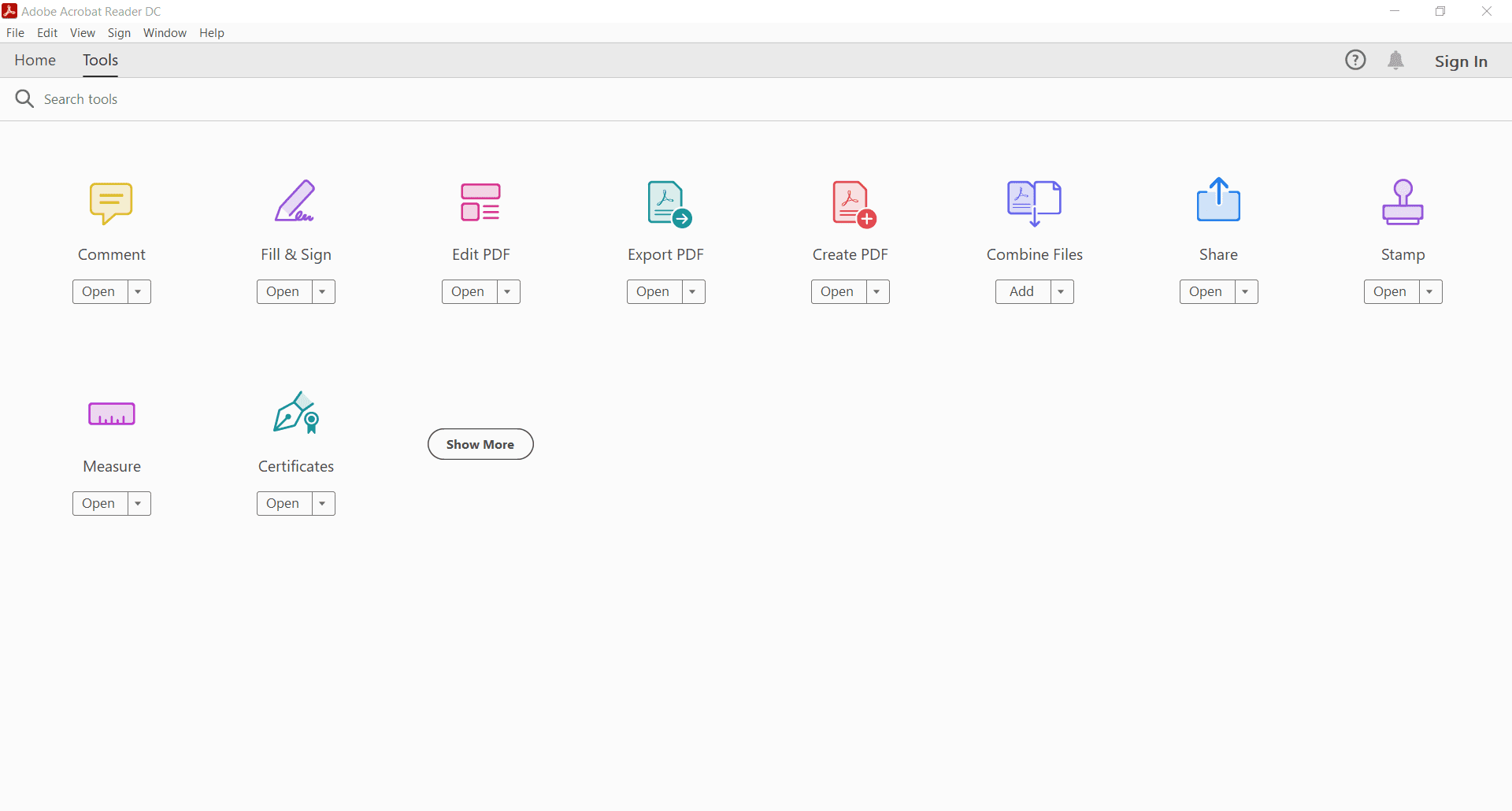The width and height of the screenshot is (1512, 811).
Task: Click the Create PDF icon with plus
Action: point(854,204)
